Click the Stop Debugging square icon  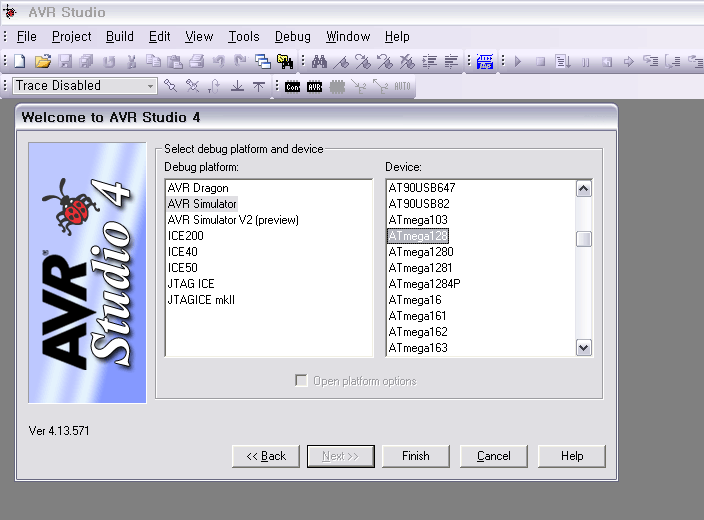click(x=541, y=62)
